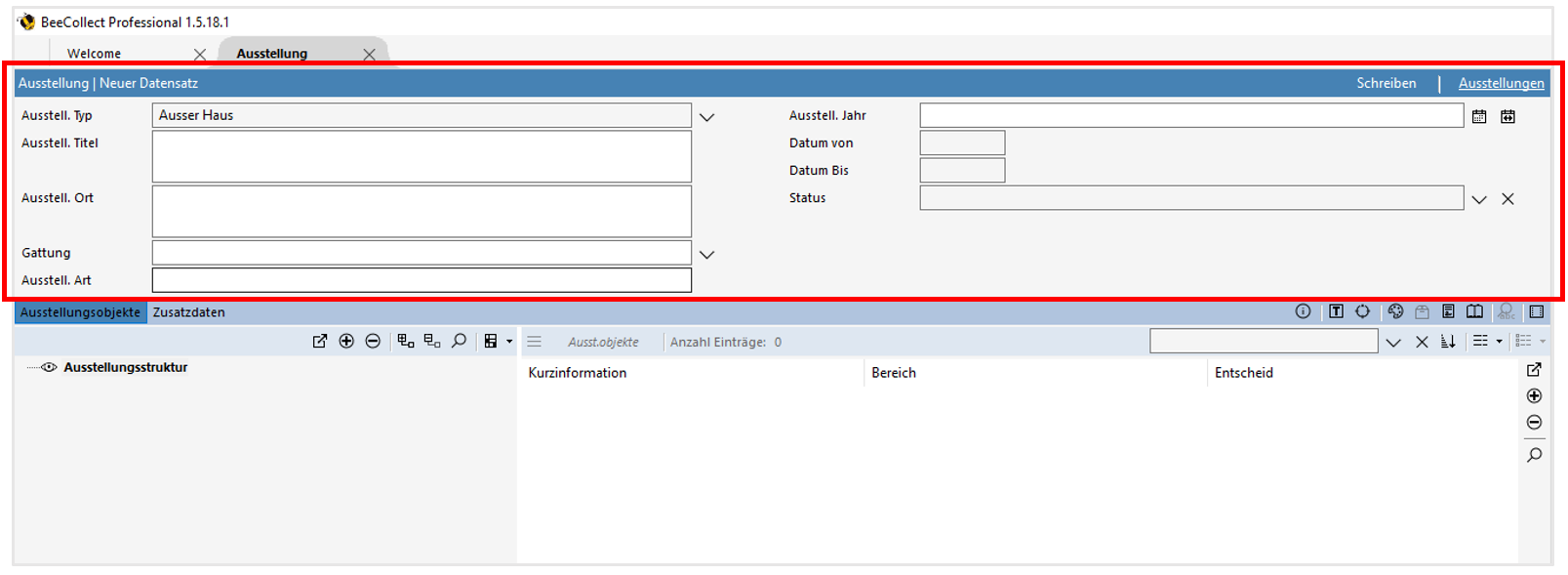Click the minus icon right of the table
The image size is (1568, 575).
click(x=1534, y=423)
